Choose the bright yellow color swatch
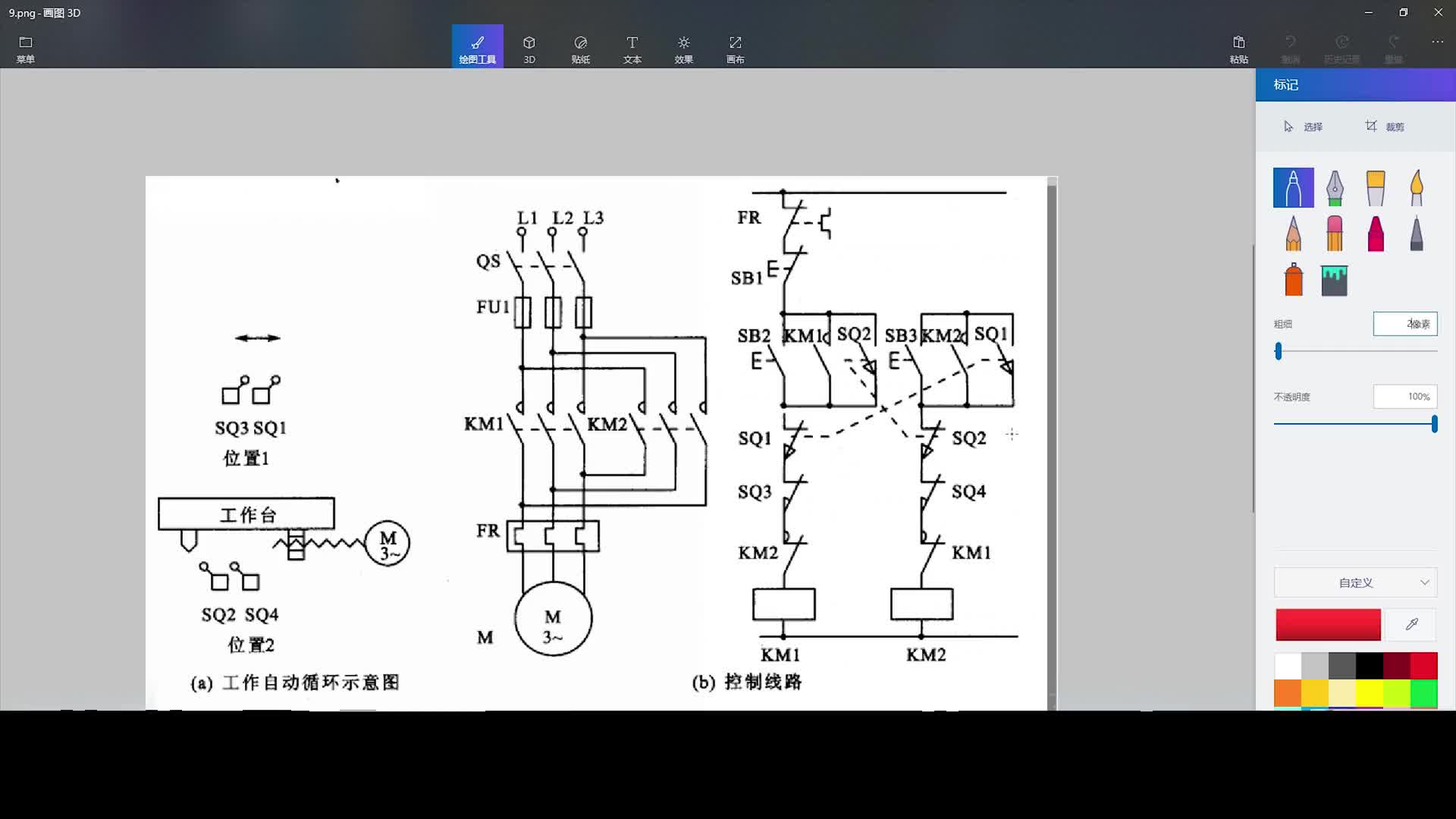Image resolution: width=1456 pixels, height=819 pixels. pos(1370,693)
